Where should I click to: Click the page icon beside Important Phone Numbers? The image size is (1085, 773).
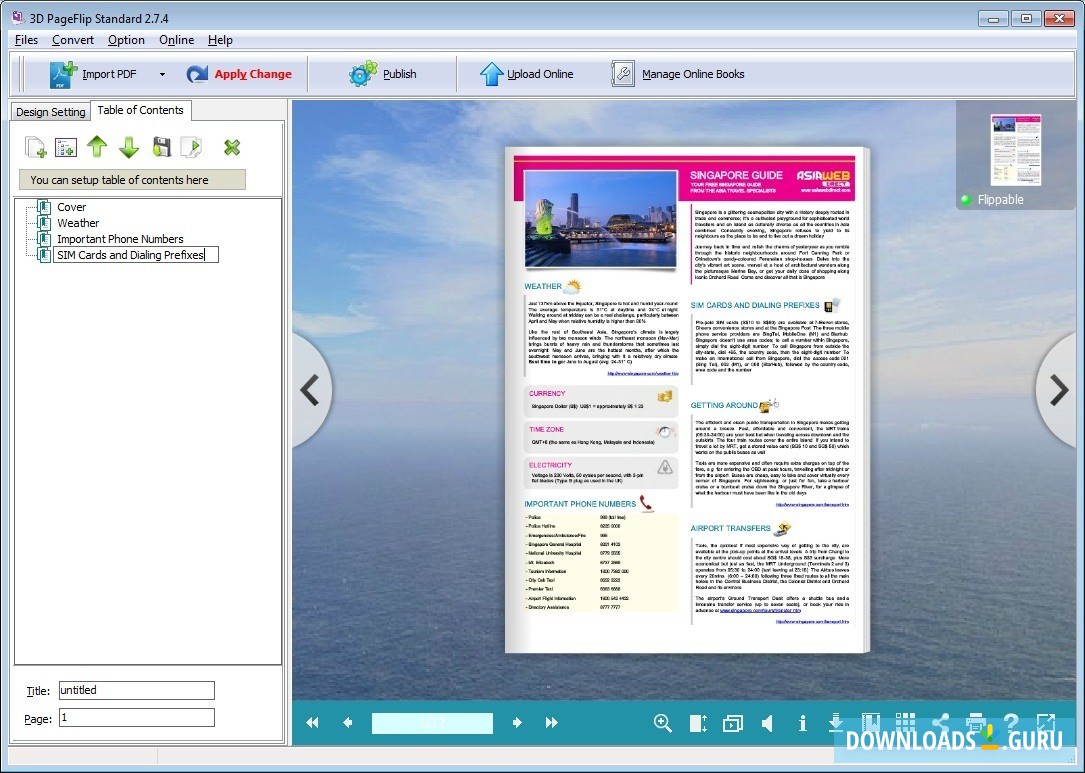tap(44, 239)
